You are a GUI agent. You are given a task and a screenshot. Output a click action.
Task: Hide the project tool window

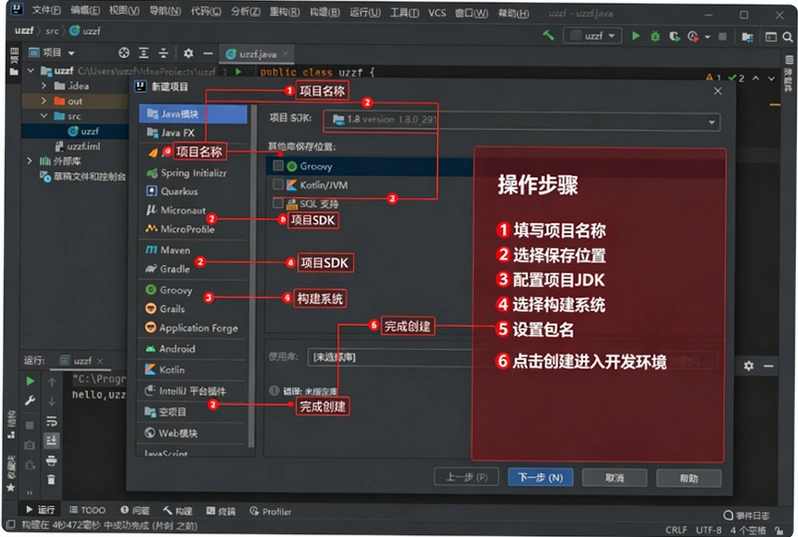click(208, 53)
